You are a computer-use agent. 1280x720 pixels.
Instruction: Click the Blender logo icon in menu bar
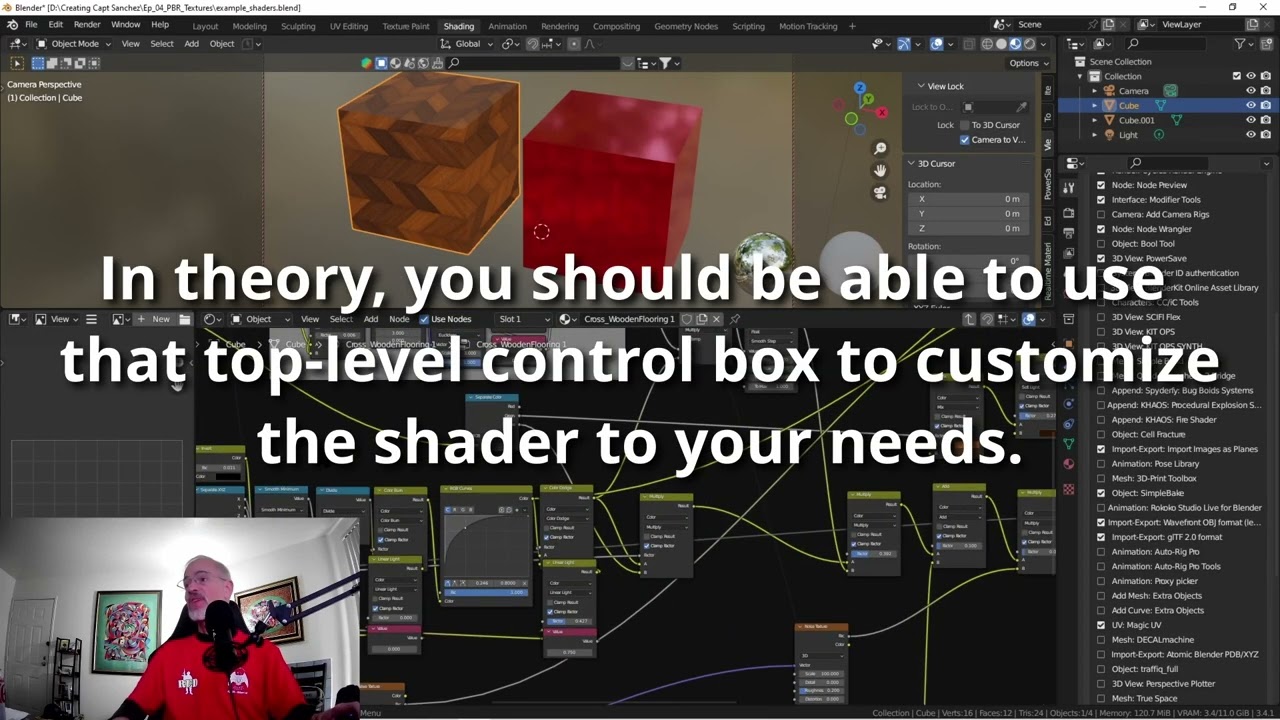click(12, 25)
